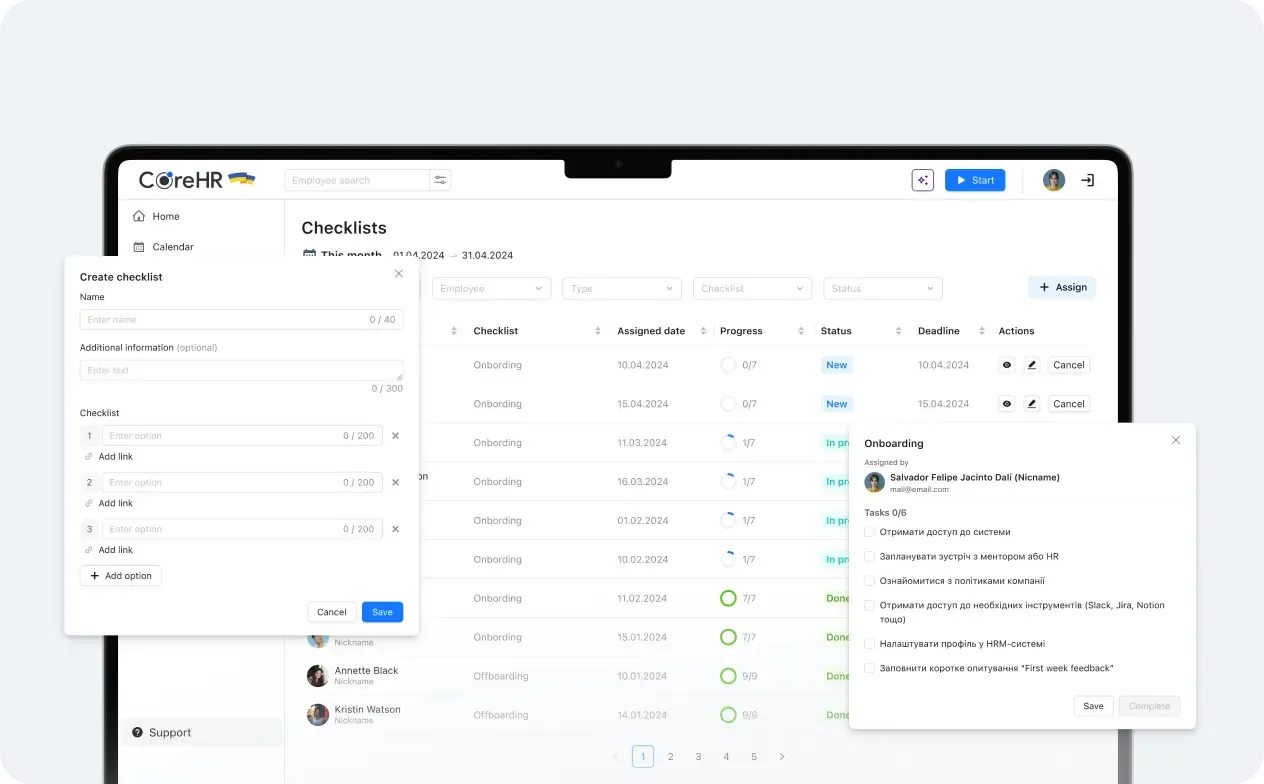Click the Support help icon
Image resolution: width=1264 pixels, height=784 pixels.
[137, 732]
